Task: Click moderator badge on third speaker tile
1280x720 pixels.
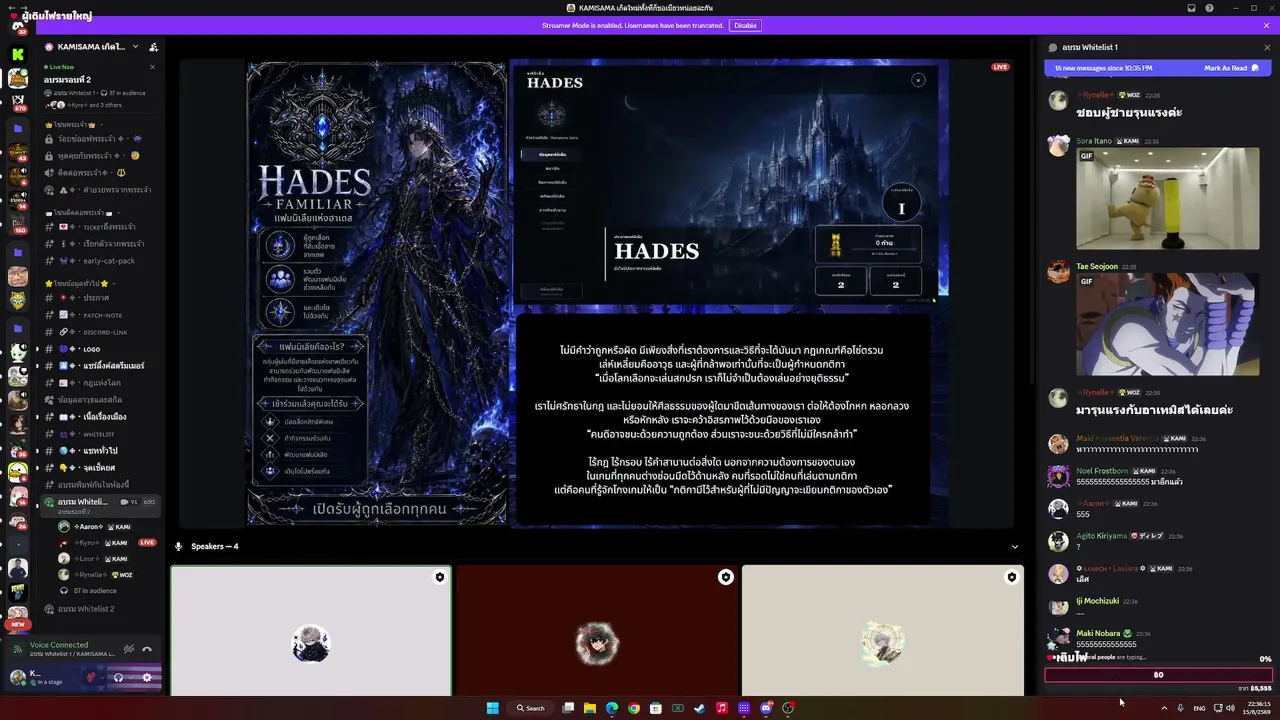Action: pyautogui.click(x=1012, y=577)
